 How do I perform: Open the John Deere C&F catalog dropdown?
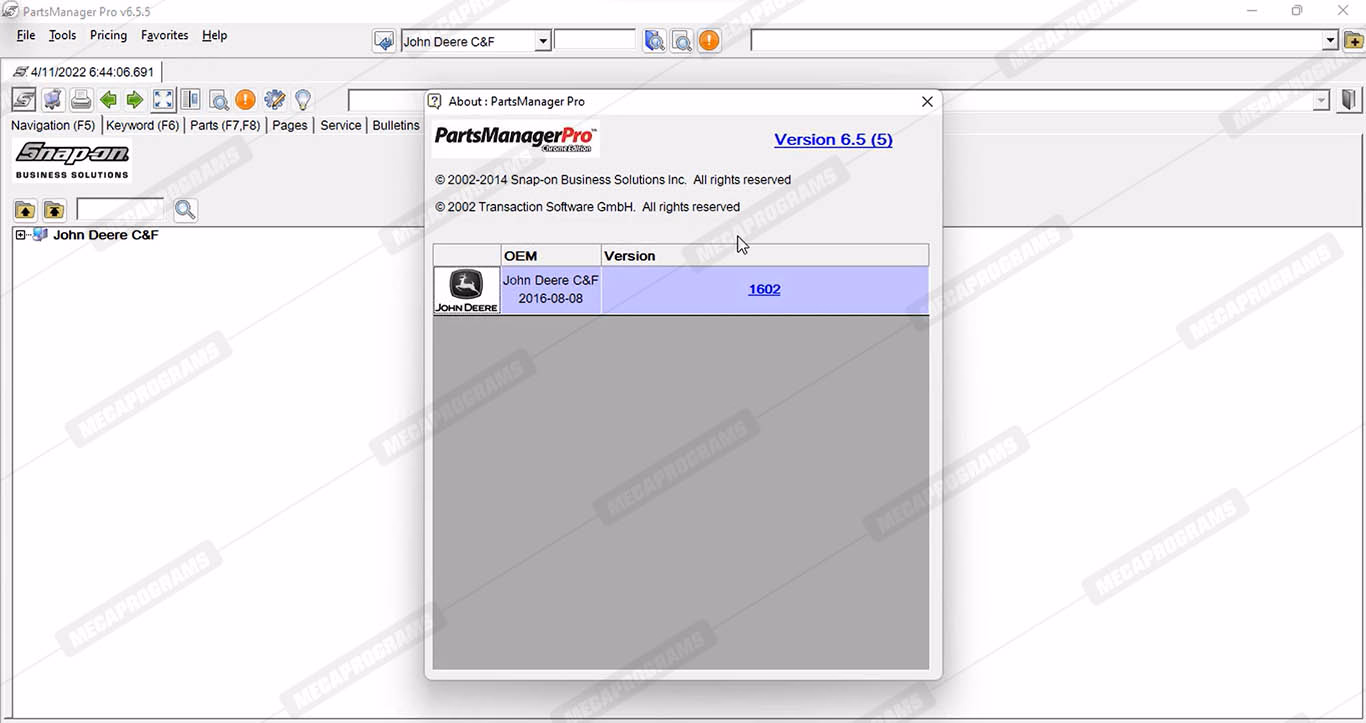pos(543,41)
